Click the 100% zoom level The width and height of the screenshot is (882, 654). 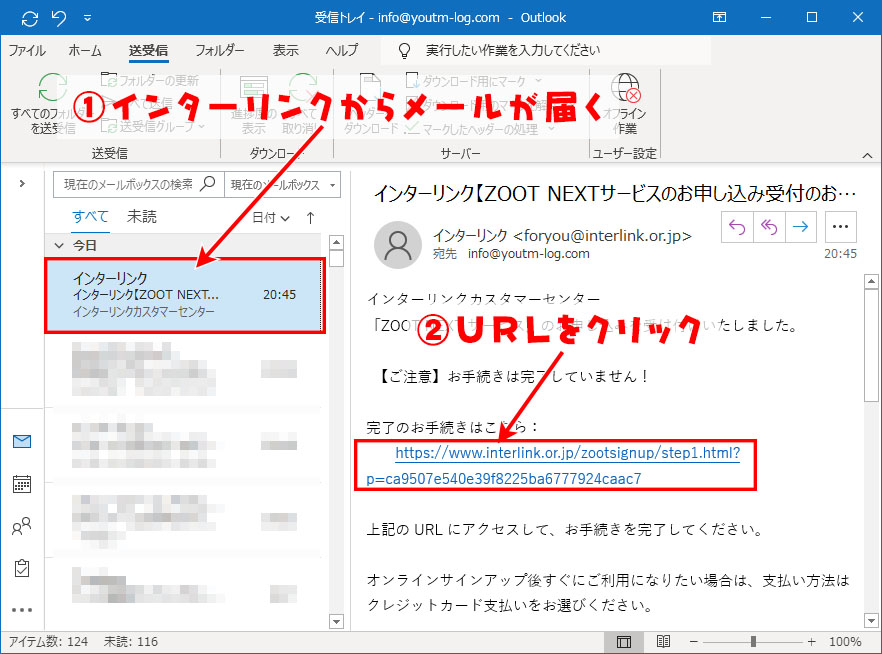click(x=845, y=642)
